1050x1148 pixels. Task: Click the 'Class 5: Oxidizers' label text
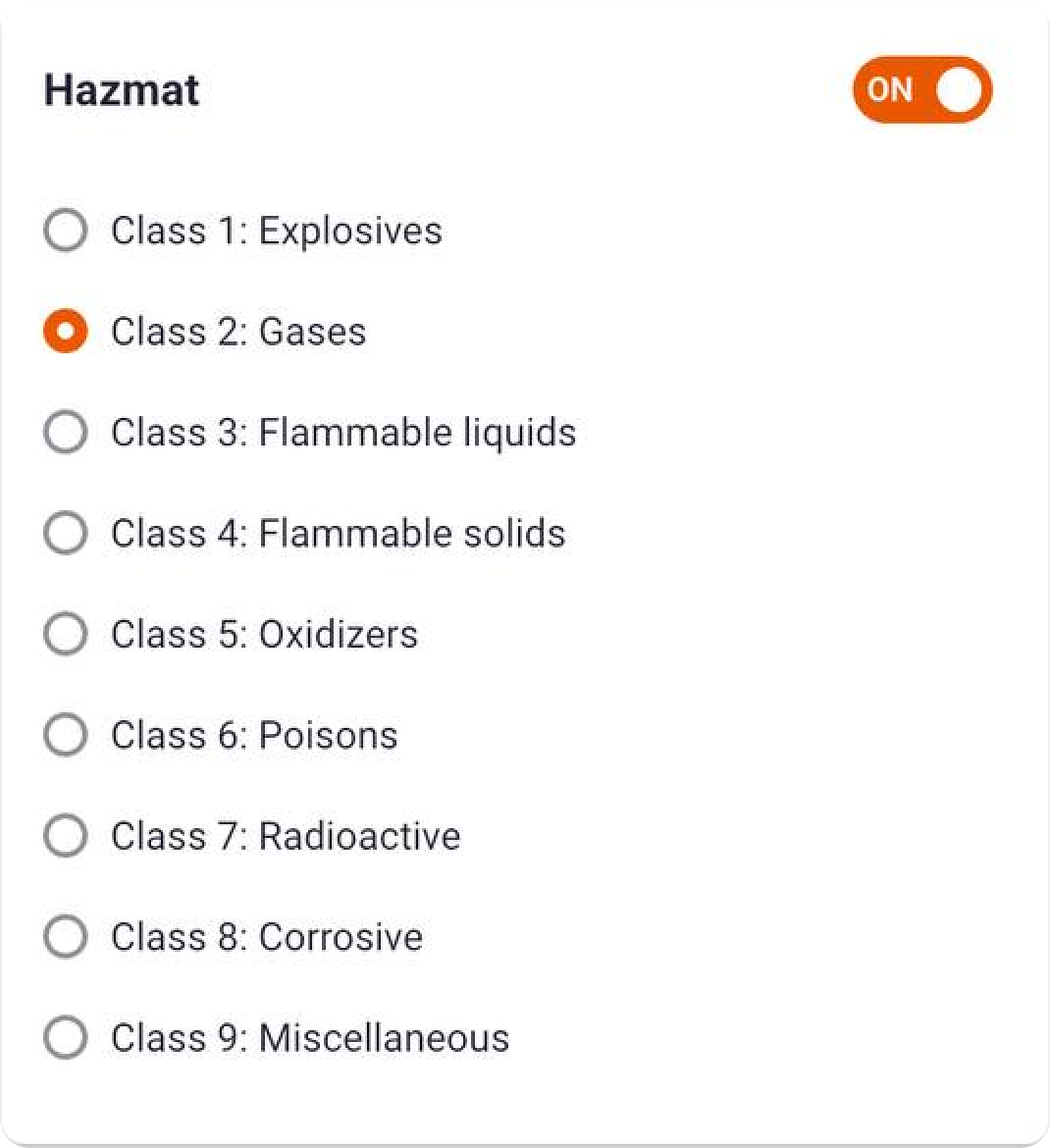pos(264,634)
